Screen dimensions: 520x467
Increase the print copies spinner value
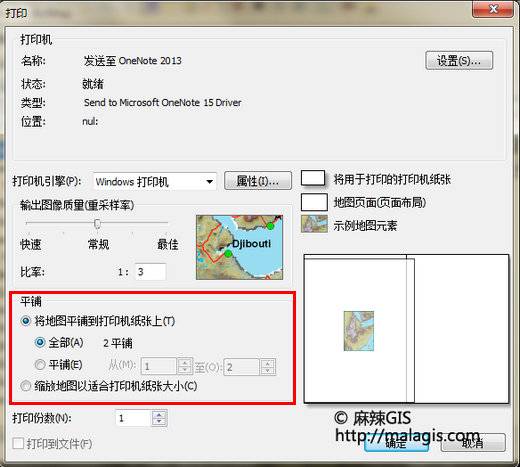click(159, 415)
